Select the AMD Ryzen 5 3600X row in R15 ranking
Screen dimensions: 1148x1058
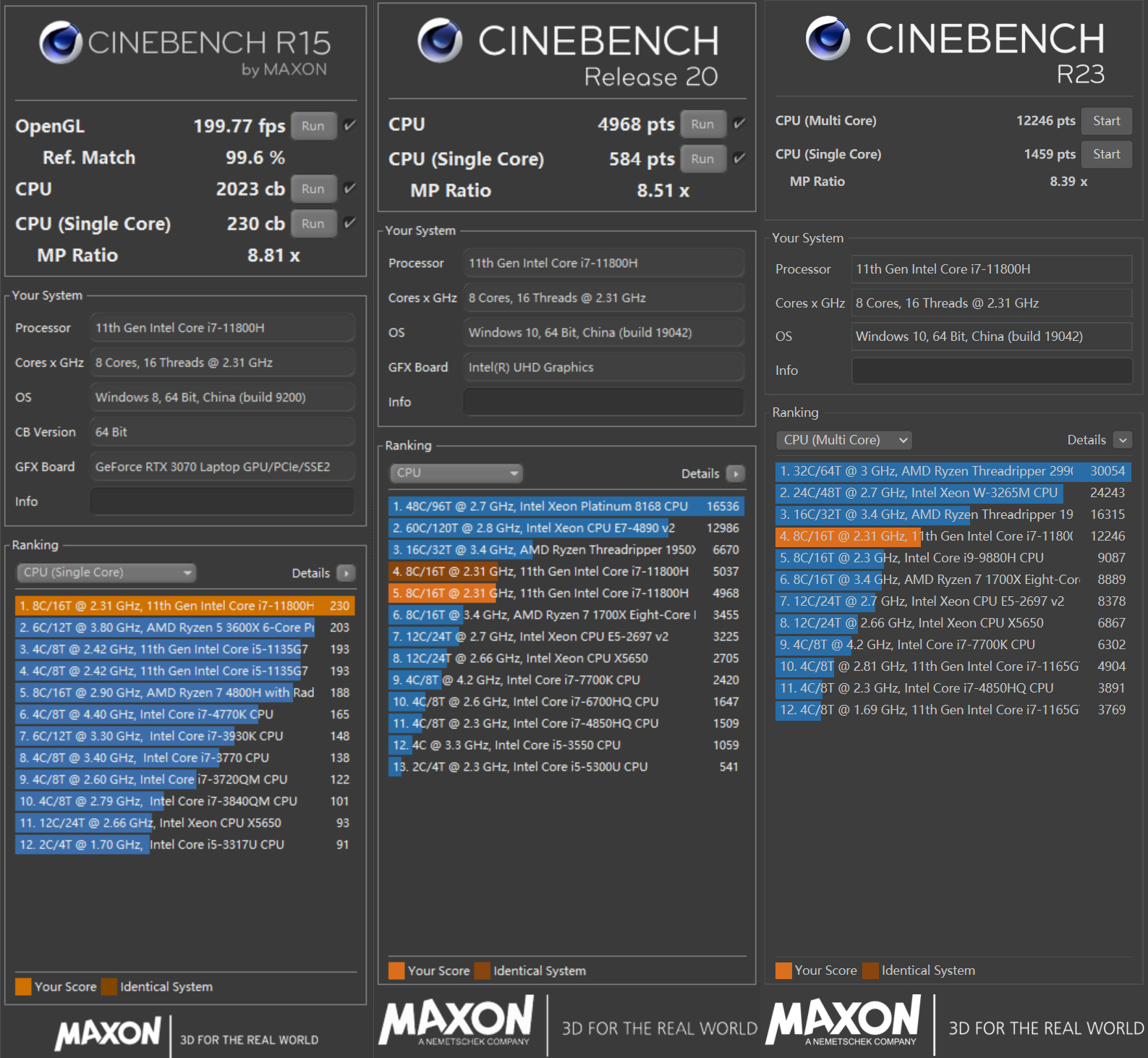click(x=185, y=627)
